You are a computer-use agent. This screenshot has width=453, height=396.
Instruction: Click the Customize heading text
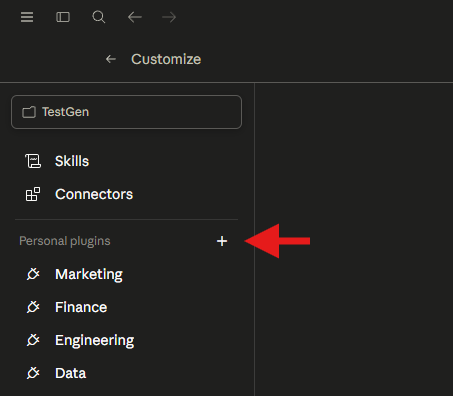[x=166, y=59]
